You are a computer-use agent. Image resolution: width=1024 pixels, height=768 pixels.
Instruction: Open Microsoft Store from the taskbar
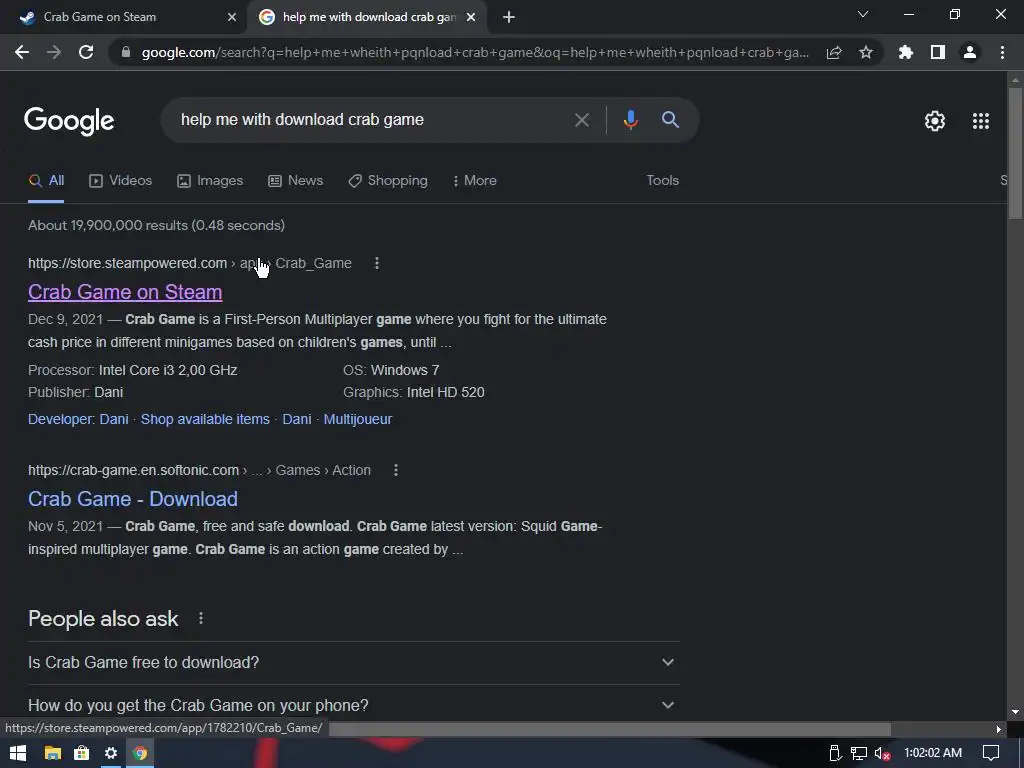(82, 753)
